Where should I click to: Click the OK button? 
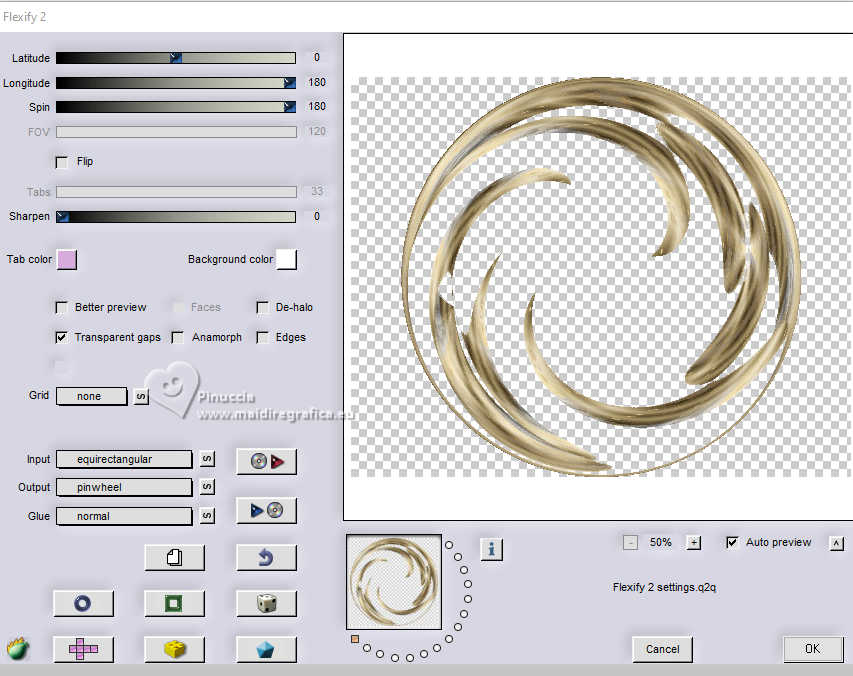pyautogui.click(x=813, y=648)
